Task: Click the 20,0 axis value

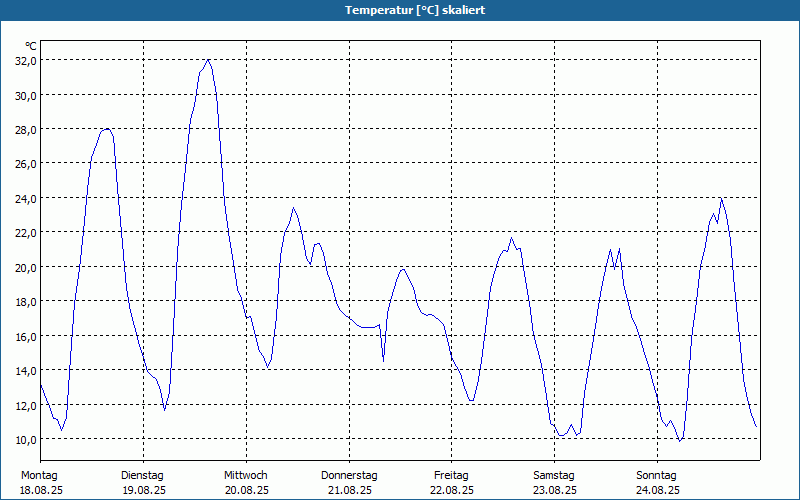Action: click(26, 267)
